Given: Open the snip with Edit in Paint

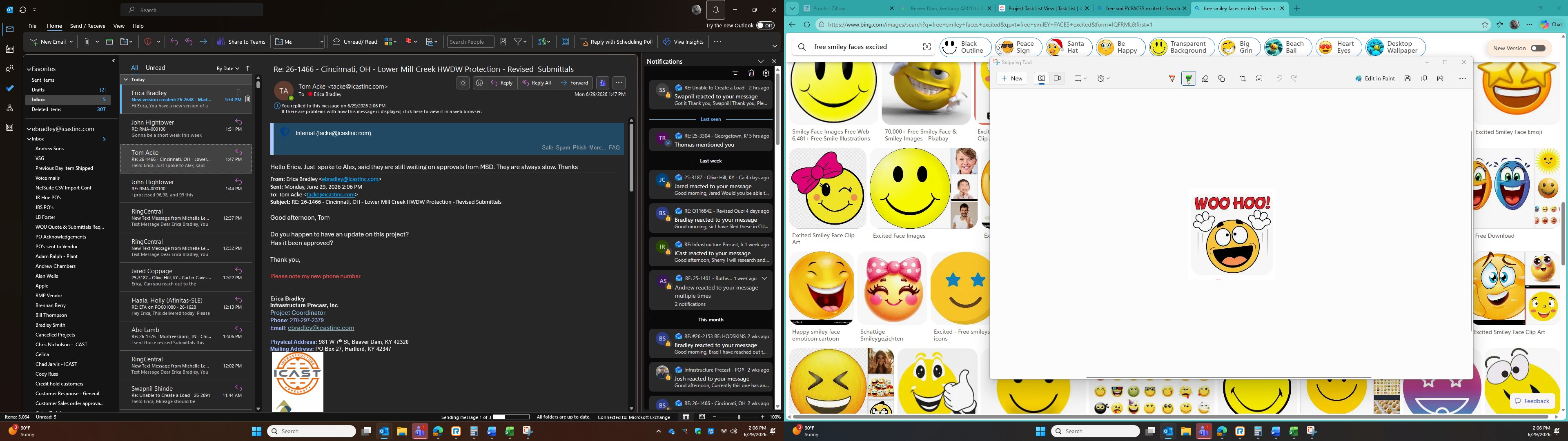Looking at the screenshot, I should pos(1374,78).
